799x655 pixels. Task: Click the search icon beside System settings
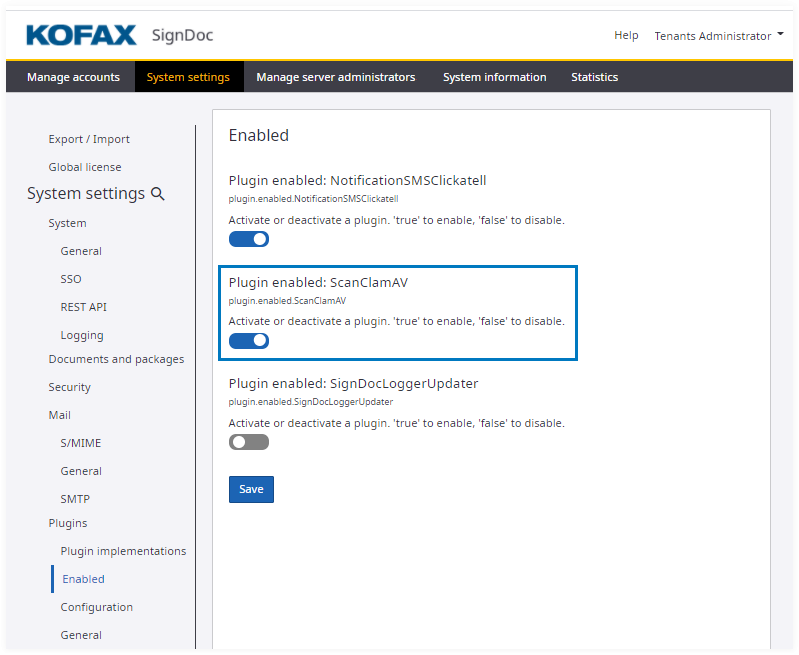[157, 194]
